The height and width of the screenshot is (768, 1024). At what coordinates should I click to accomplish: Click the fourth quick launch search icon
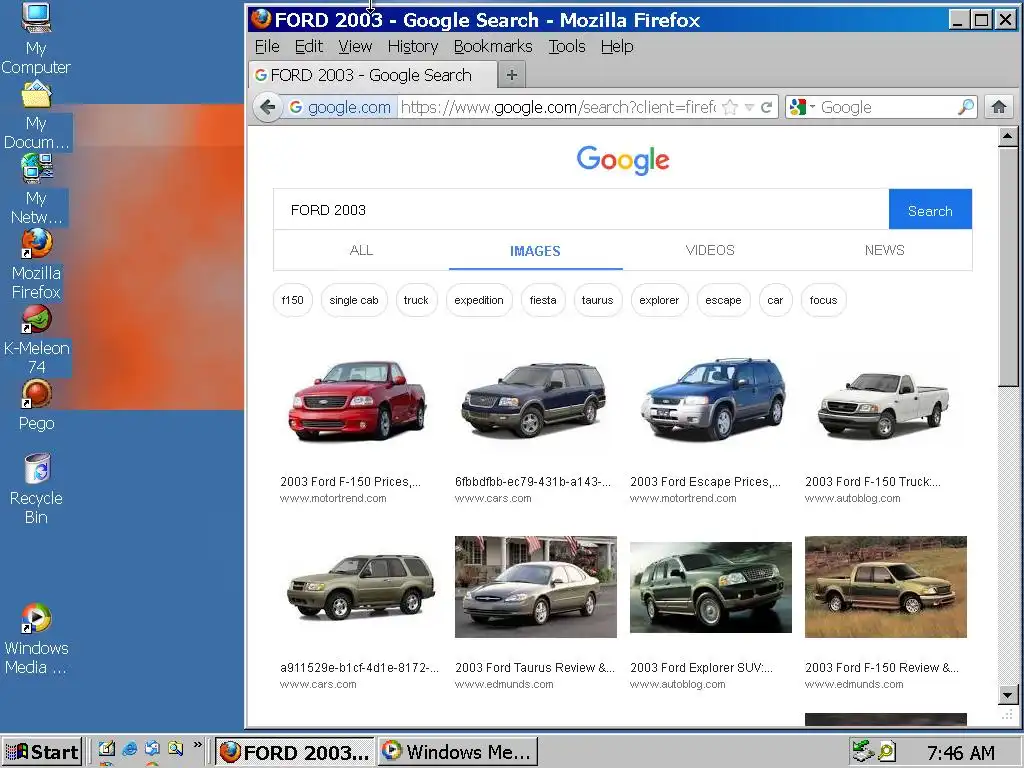pyautogui.click(x=175, y=749)
